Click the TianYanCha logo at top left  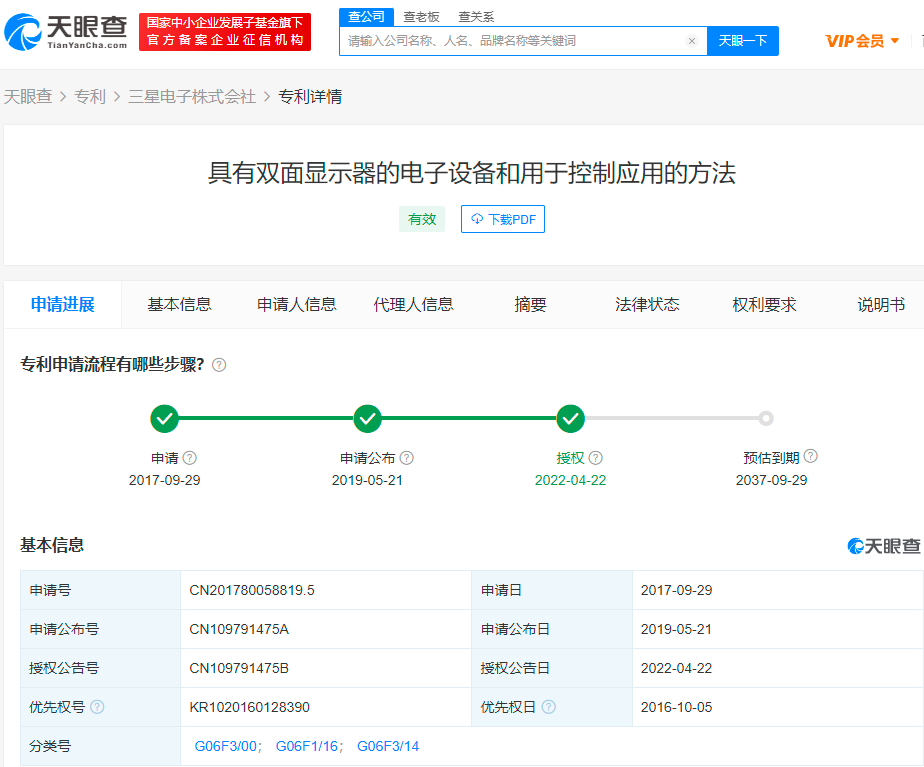point(66,32)
